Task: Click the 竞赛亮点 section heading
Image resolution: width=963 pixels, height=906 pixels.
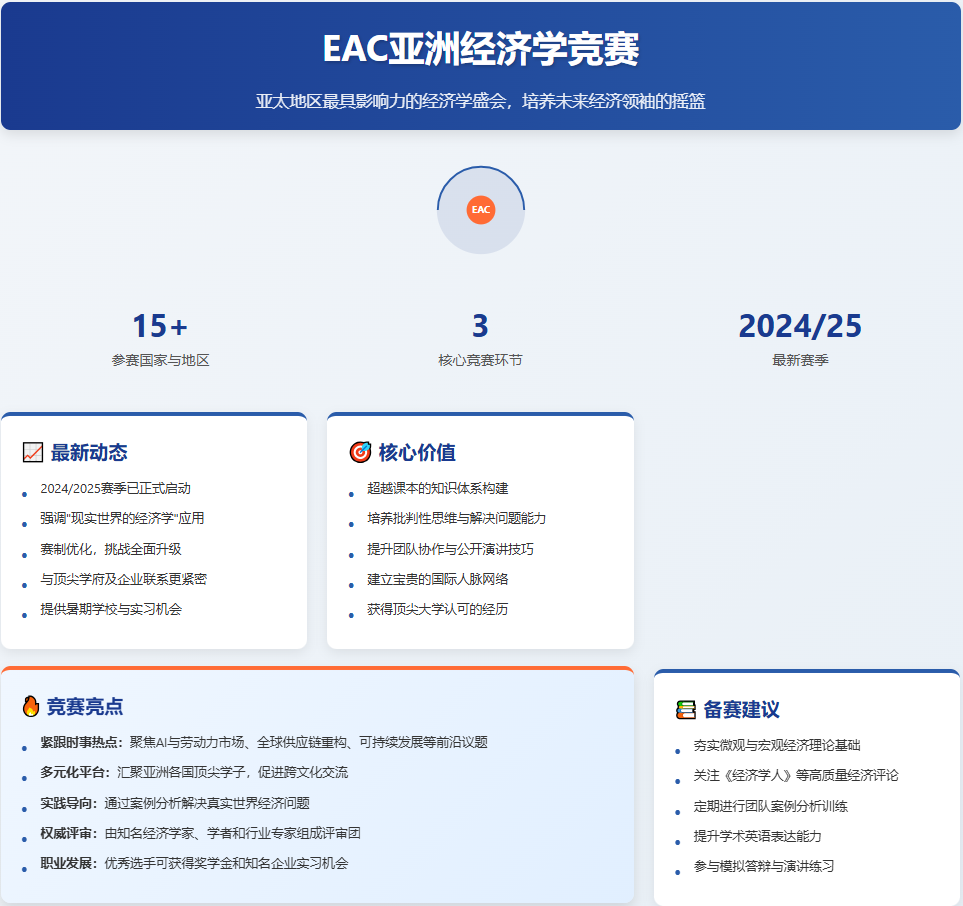Action: tap(85, 707)
